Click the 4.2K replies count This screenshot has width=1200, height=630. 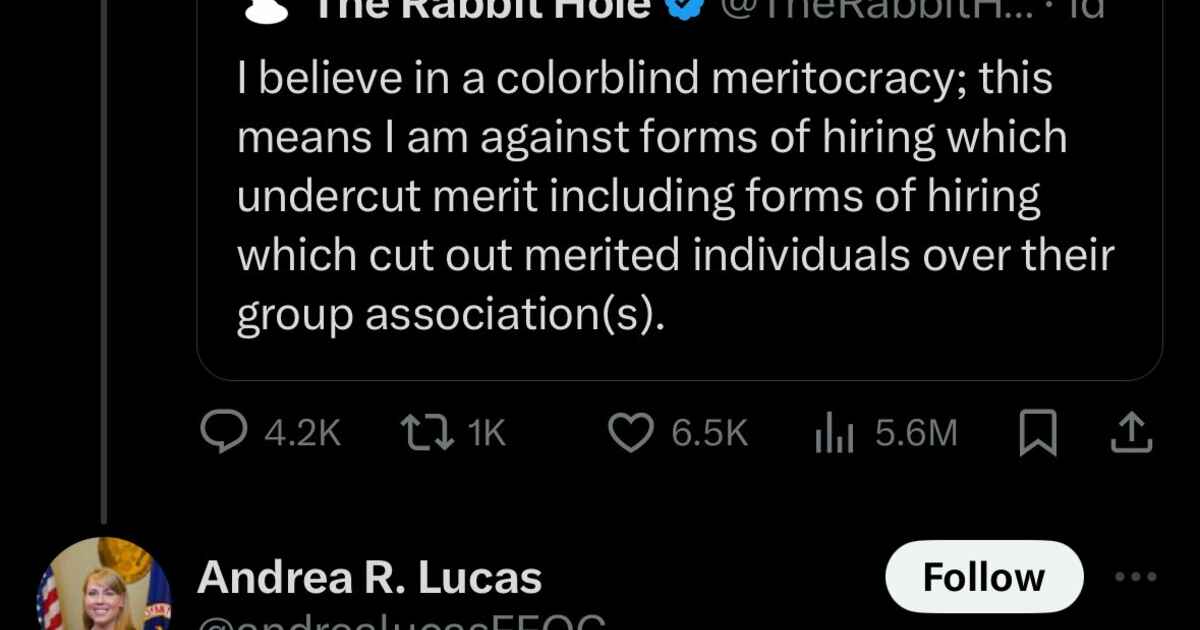(302, 433)
